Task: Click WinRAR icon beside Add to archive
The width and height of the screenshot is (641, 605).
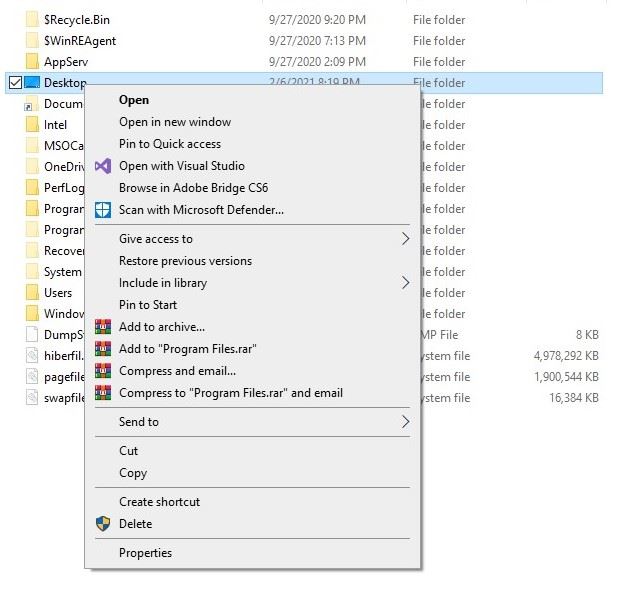Action: tap(103, 327)
